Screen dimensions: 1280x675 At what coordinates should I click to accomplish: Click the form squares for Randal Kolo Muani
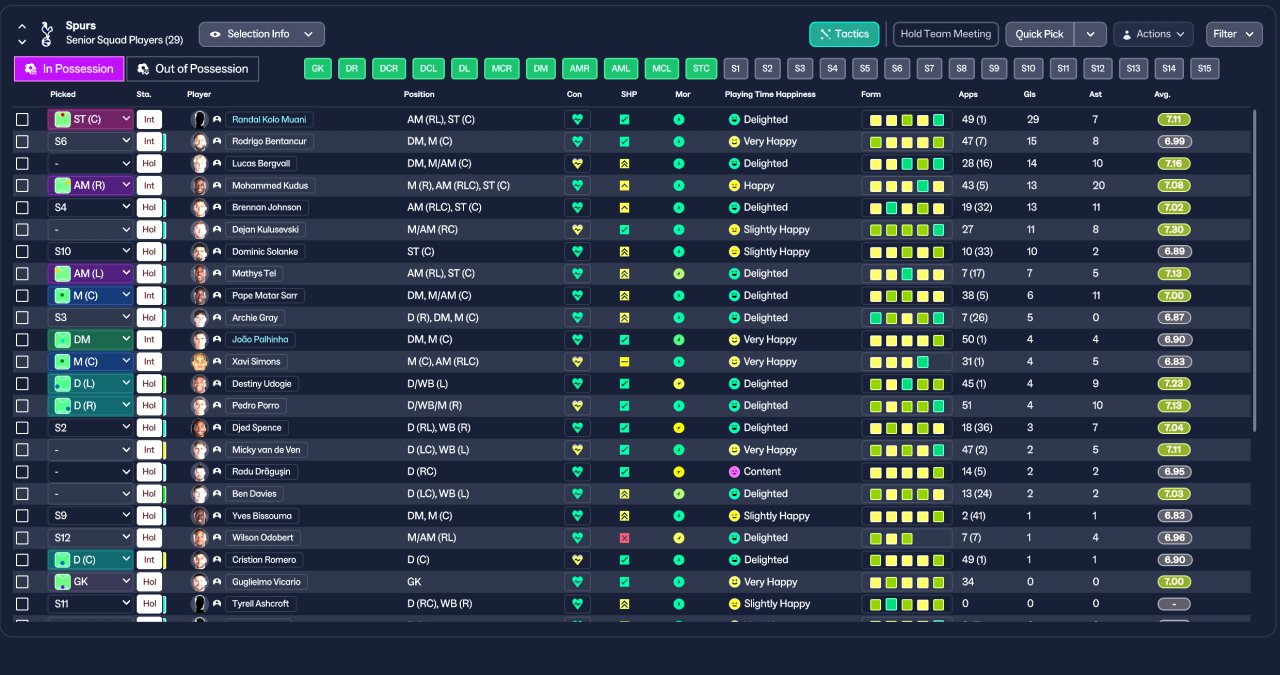coord(907,120)
